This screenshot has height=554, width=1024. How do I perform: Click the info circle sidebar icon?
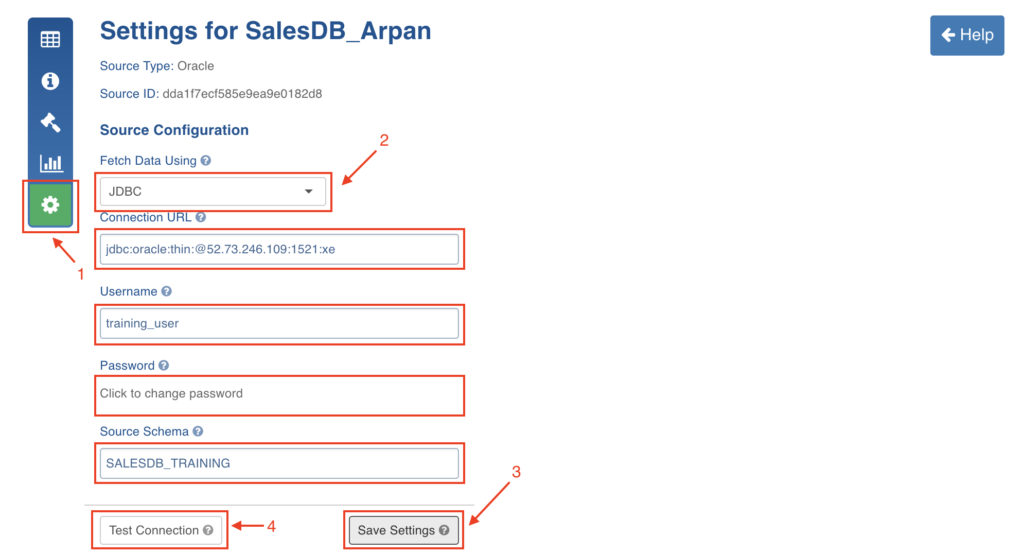pyautogui.click(x=50, y=81)
